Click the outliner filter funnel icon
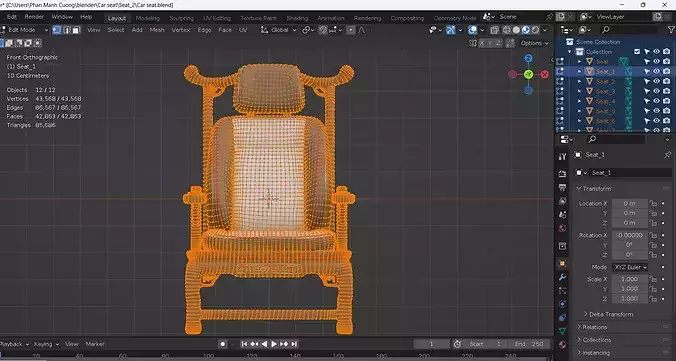This screenshot has height=361, width=676. click(x=671, y=30)
